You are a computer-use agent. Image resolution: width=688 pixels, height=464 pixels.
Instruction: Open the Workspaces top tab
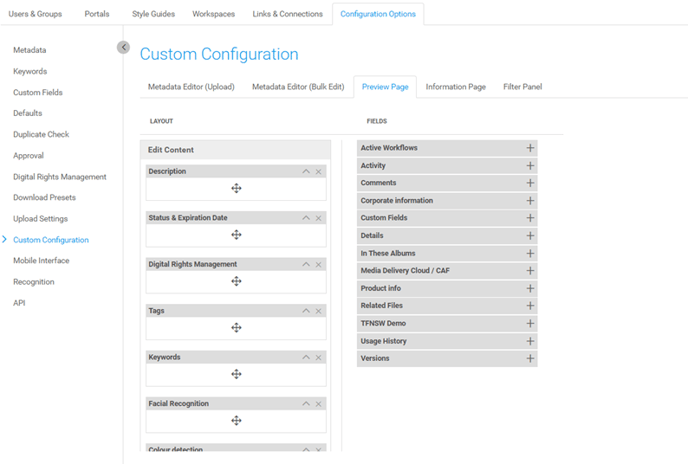coord(213,14)
